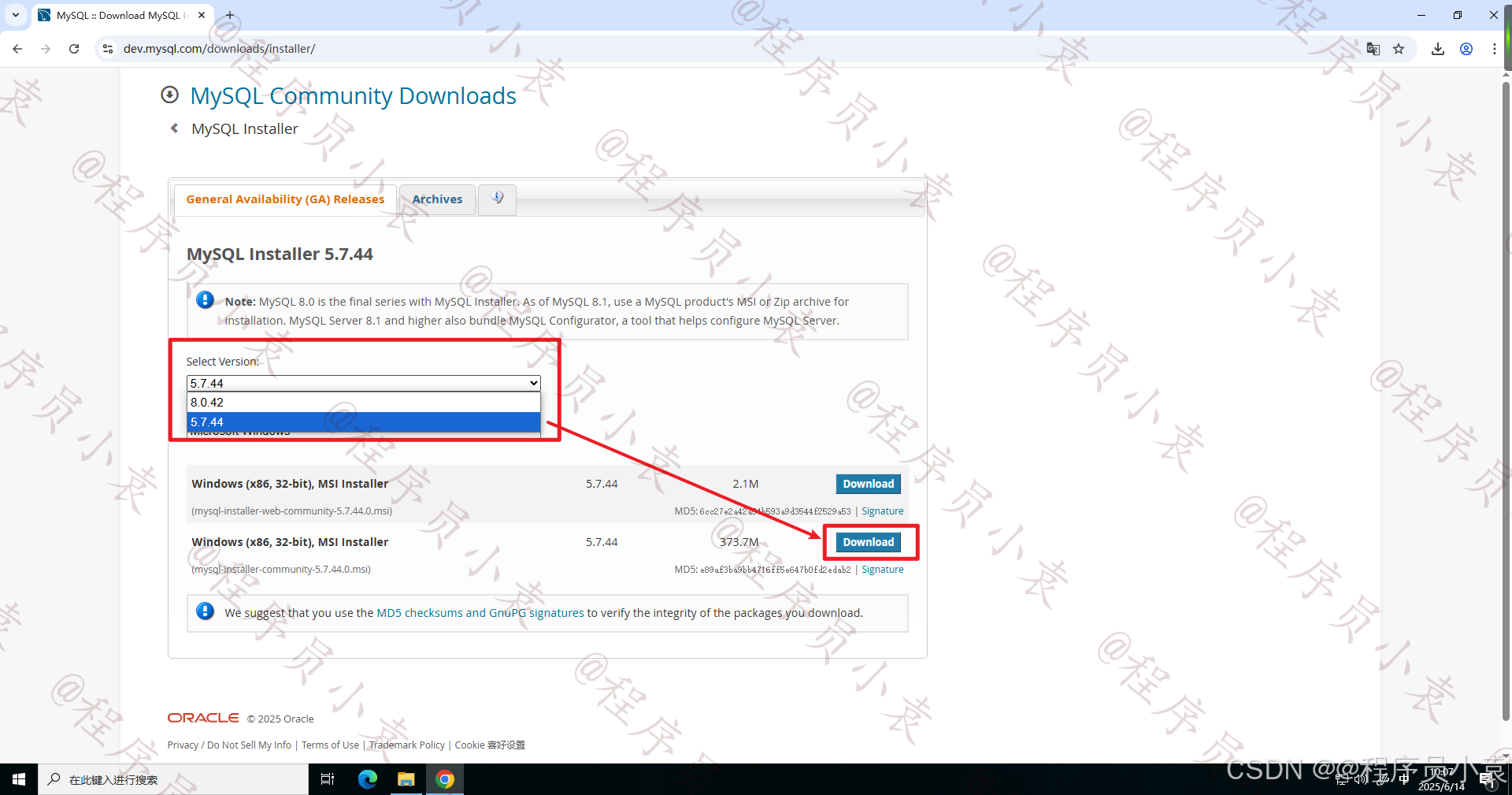Click the MySQL Installer 5.7.44 heading
The image size is (1512, 795).
coord(280,254)
